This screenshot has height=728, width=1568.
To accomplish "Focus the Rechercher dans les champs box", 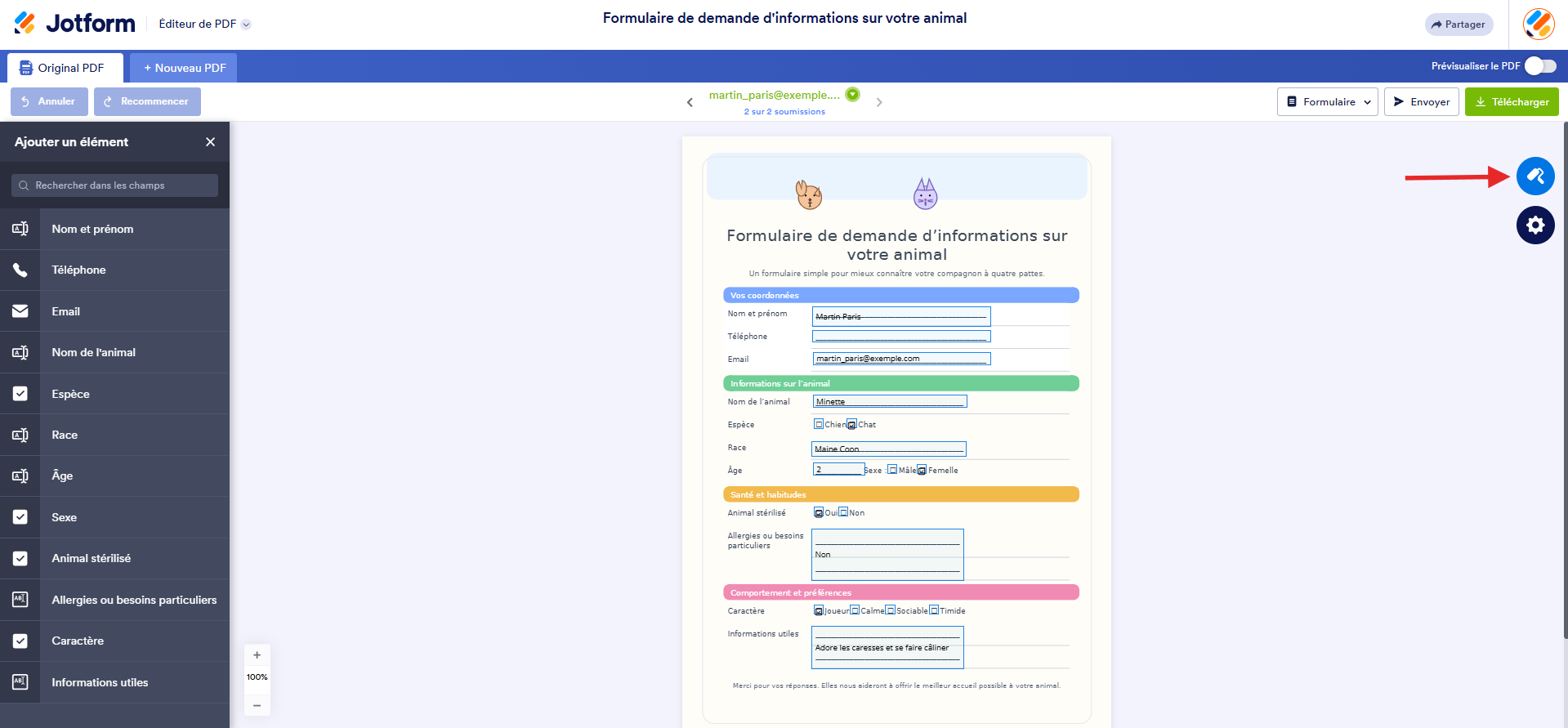I will pos(114,185).
